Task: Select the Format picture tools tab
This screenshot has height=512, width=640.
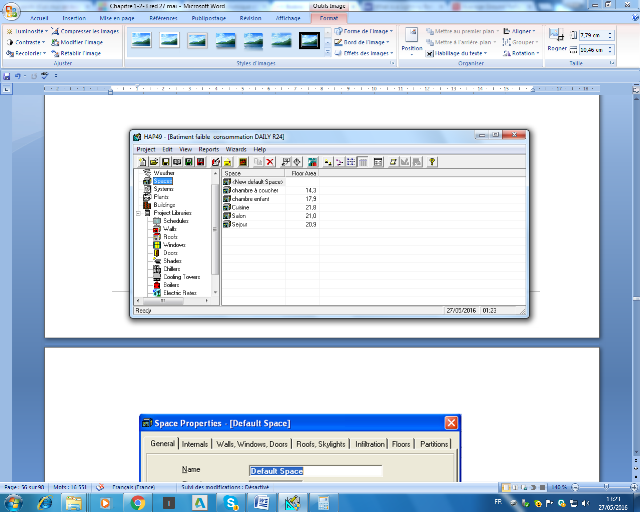Action: click(329, 18)
